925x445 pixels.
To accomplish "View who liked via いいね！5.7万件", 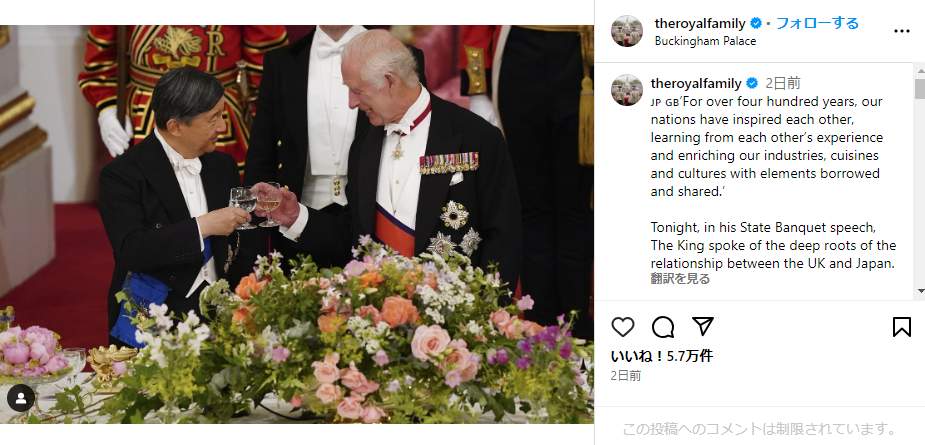I will 662,356.
